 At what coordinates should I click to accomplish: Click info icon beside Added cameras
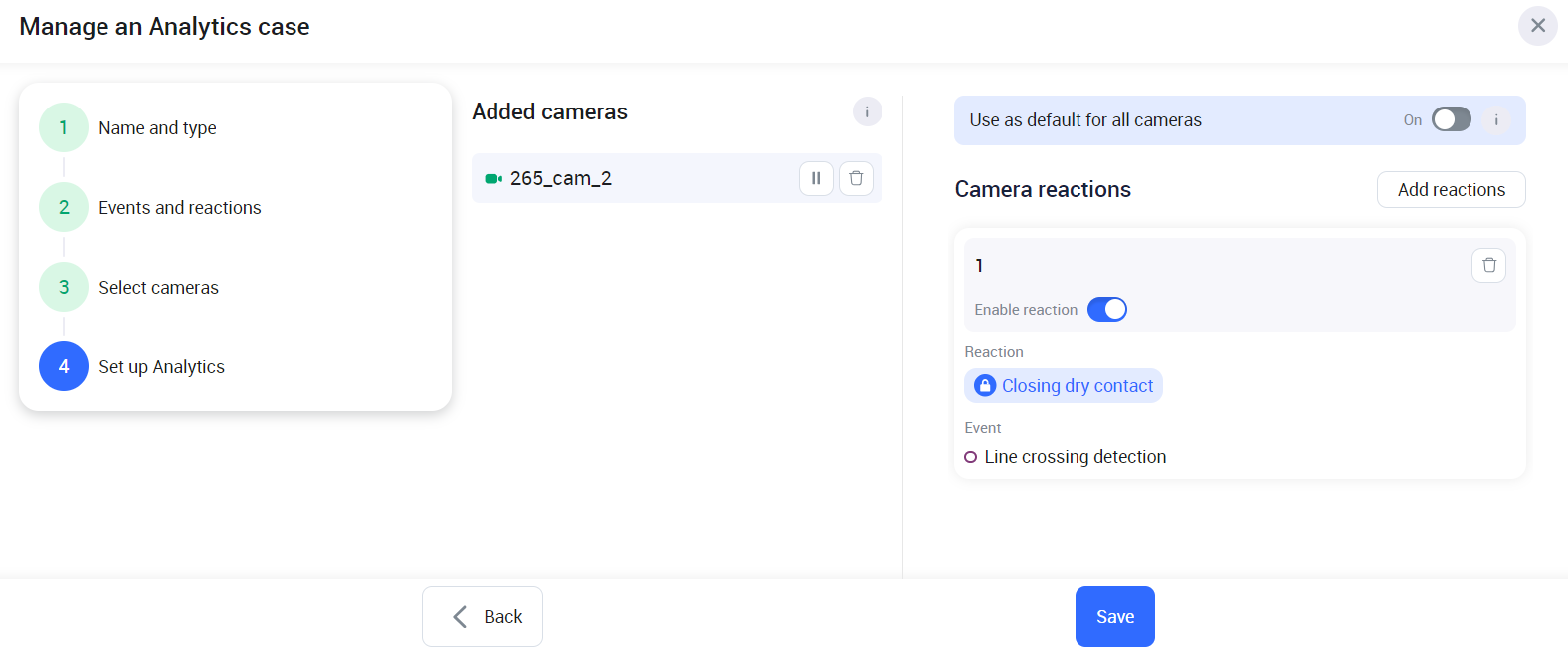(867, 111)
